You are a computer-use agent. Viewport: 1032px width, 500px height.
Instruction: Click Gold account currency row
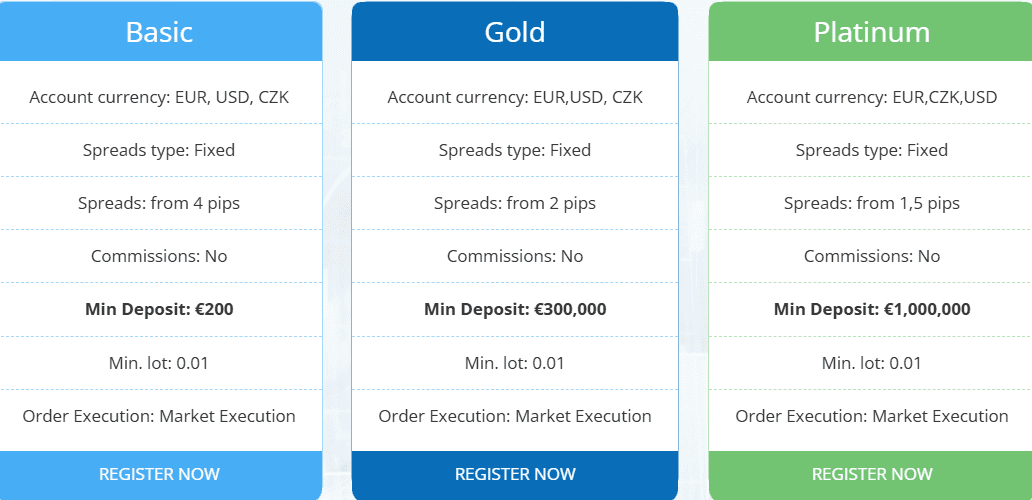click(x=515, y=97)
